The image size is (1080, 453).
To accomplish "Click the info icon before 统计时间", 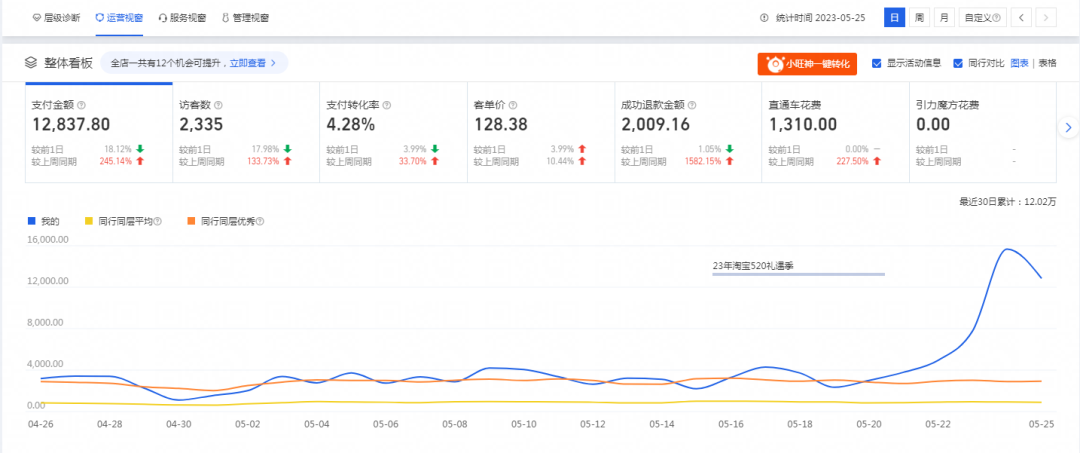I will pos(765,18).
